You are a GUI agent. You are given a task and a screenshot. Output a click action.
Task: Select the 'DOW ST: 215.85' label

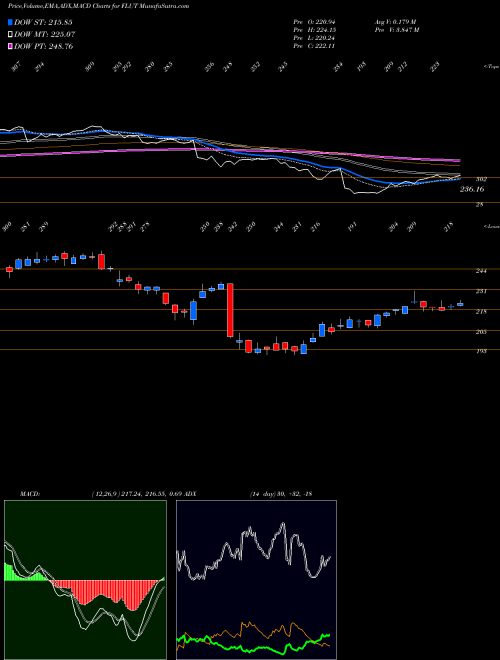pos(43,22)
